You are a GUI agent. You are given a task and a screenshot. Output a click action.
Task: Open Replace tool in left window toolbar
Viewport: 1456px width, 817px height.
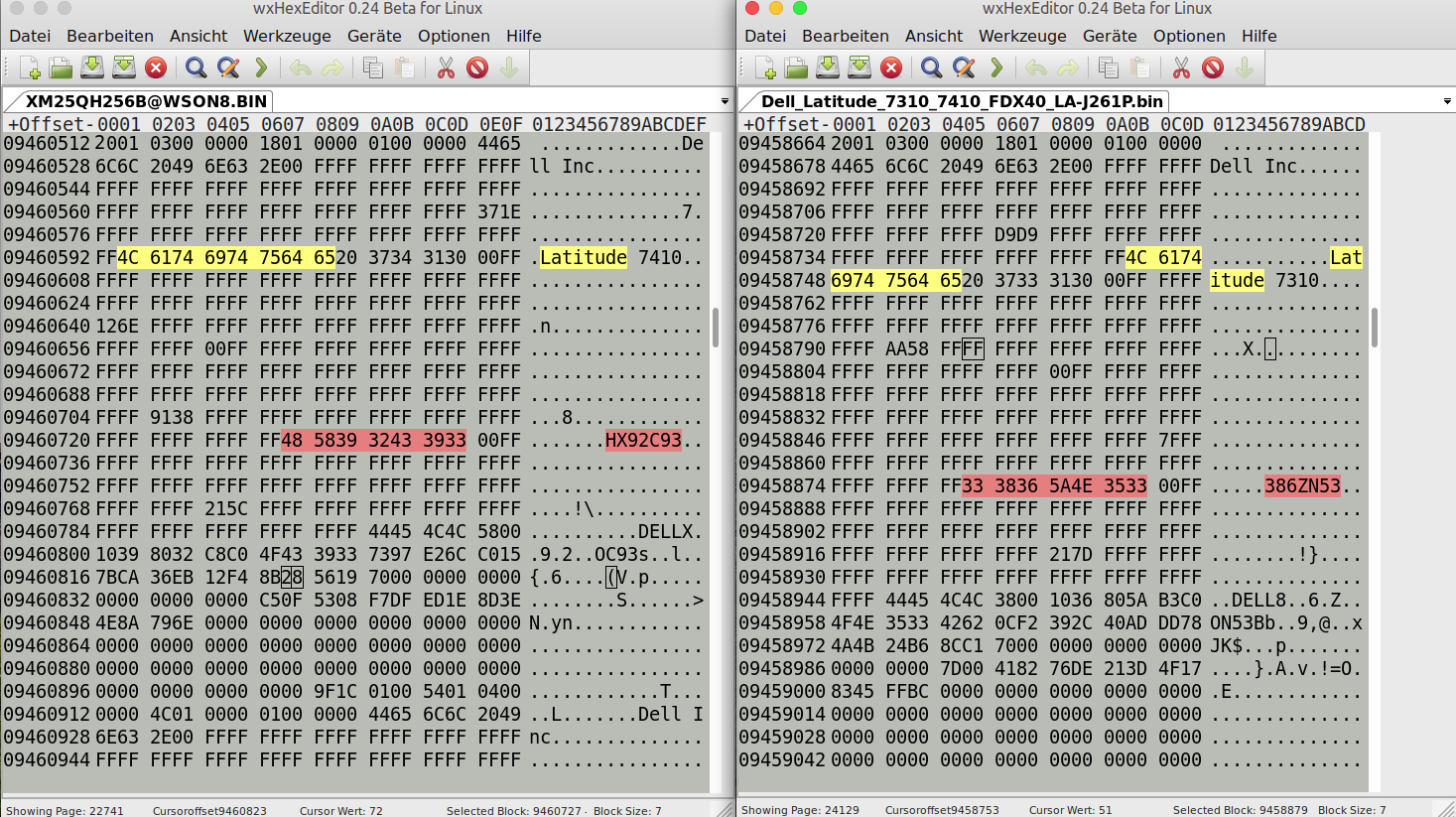coord(228,68)
